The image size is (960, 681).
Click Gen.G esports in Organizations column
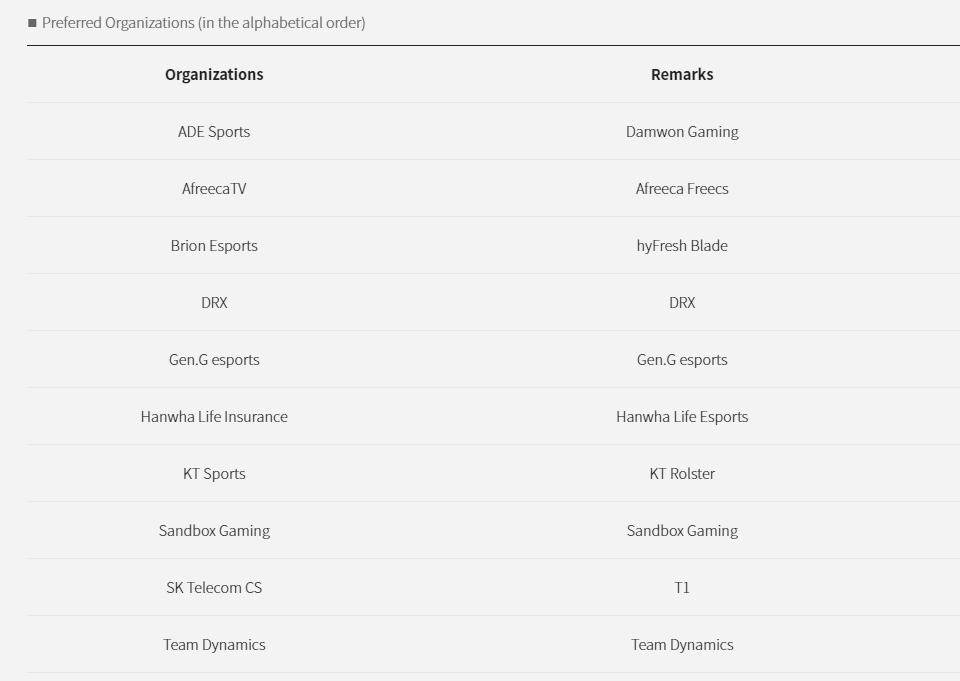tap(214, 359)
